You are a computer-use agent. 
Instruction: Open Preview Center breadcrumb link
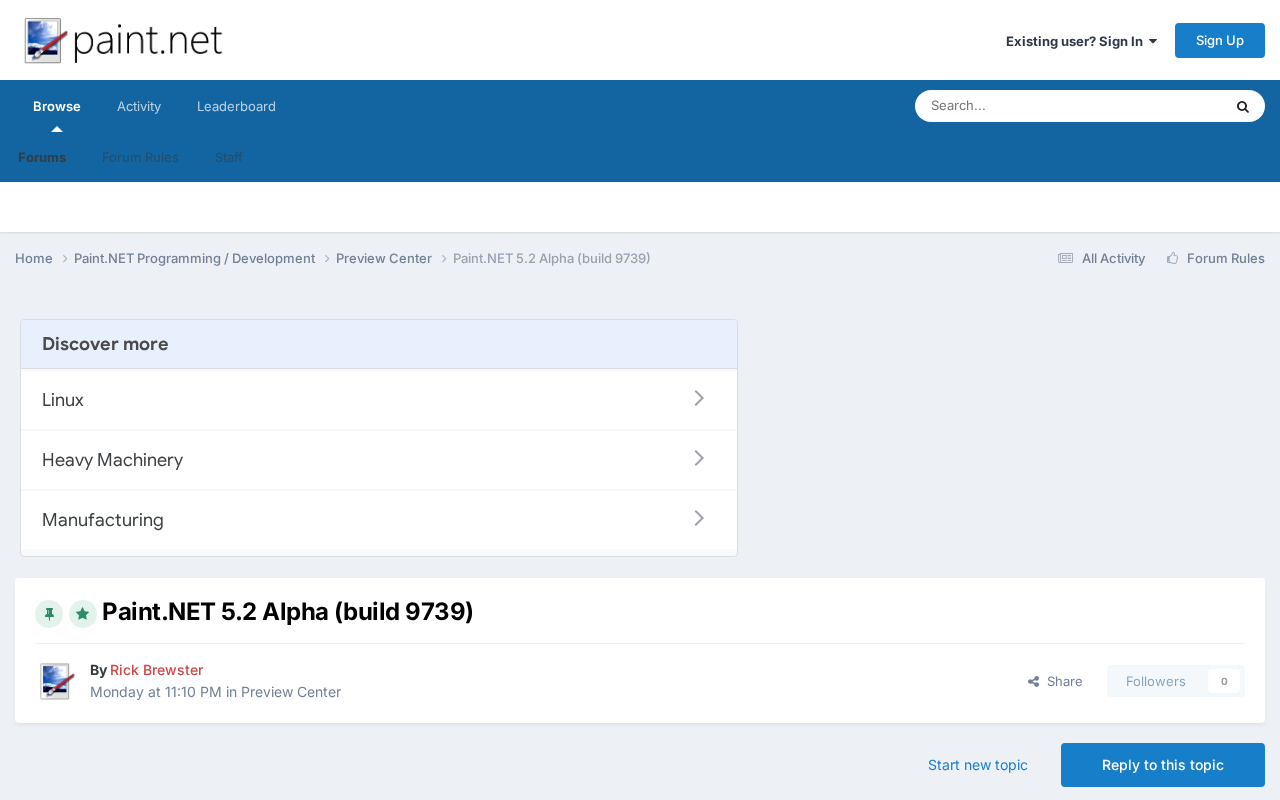tap(384, 258)
